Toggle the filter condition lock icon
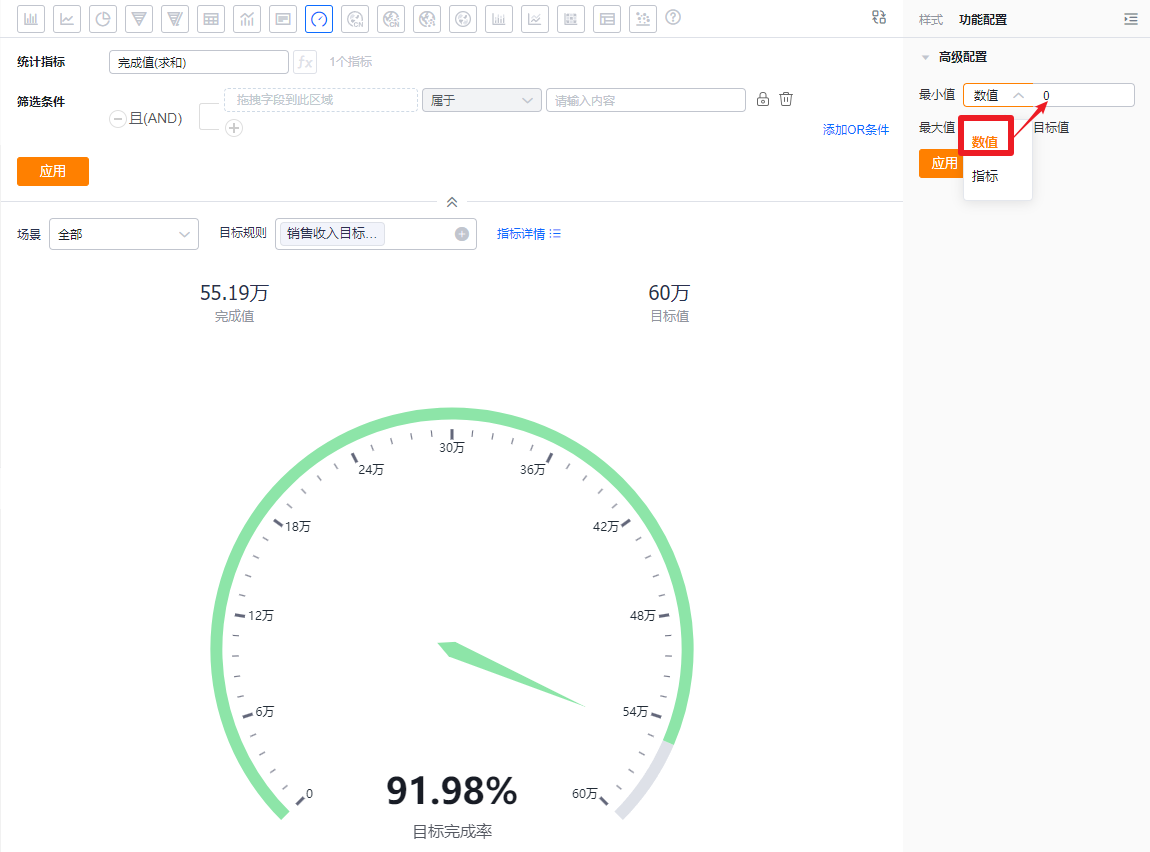 click(x=763, y=99)
